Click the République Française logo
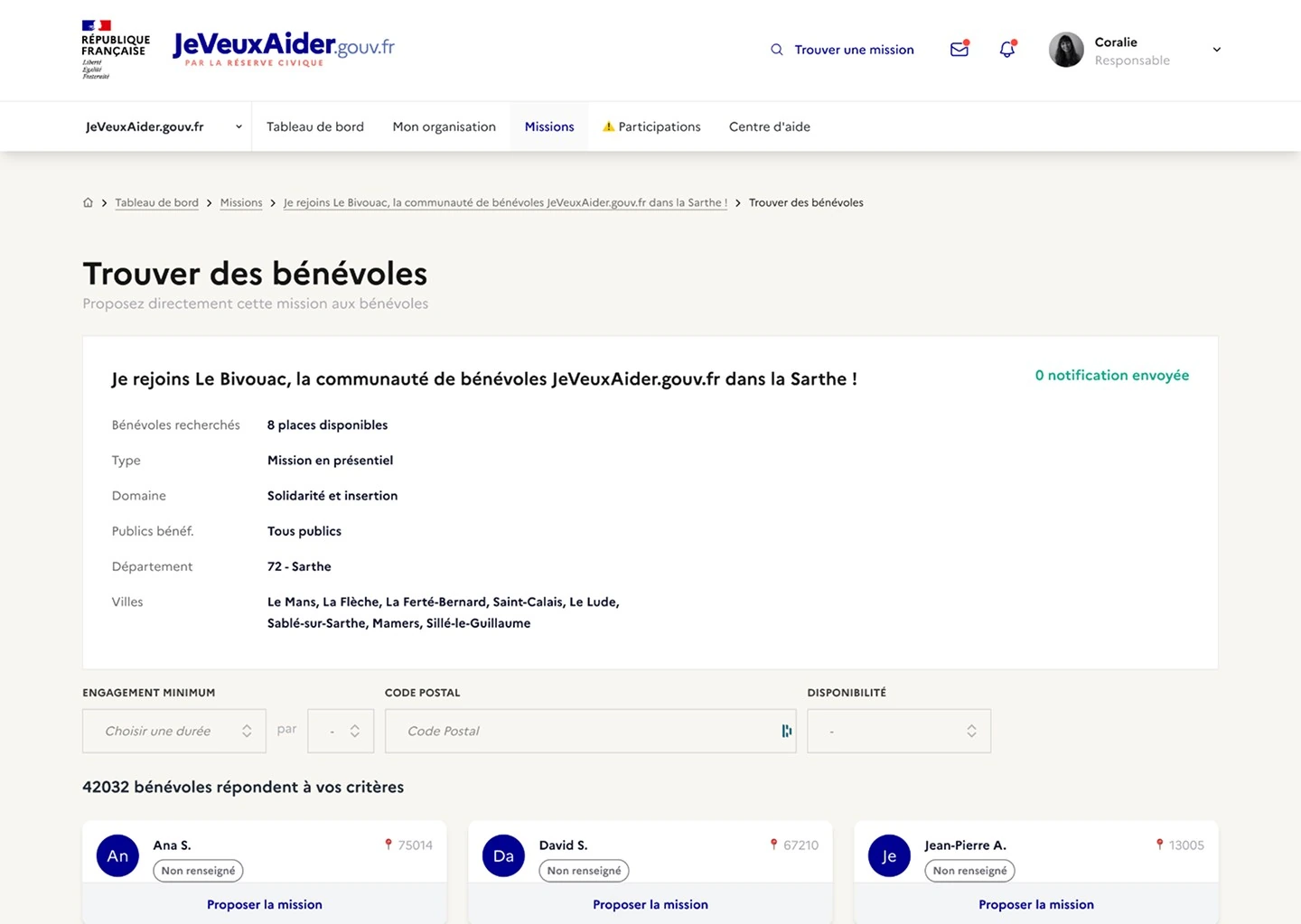Screen dimensions: 1301x924 (x=116, y=50)
